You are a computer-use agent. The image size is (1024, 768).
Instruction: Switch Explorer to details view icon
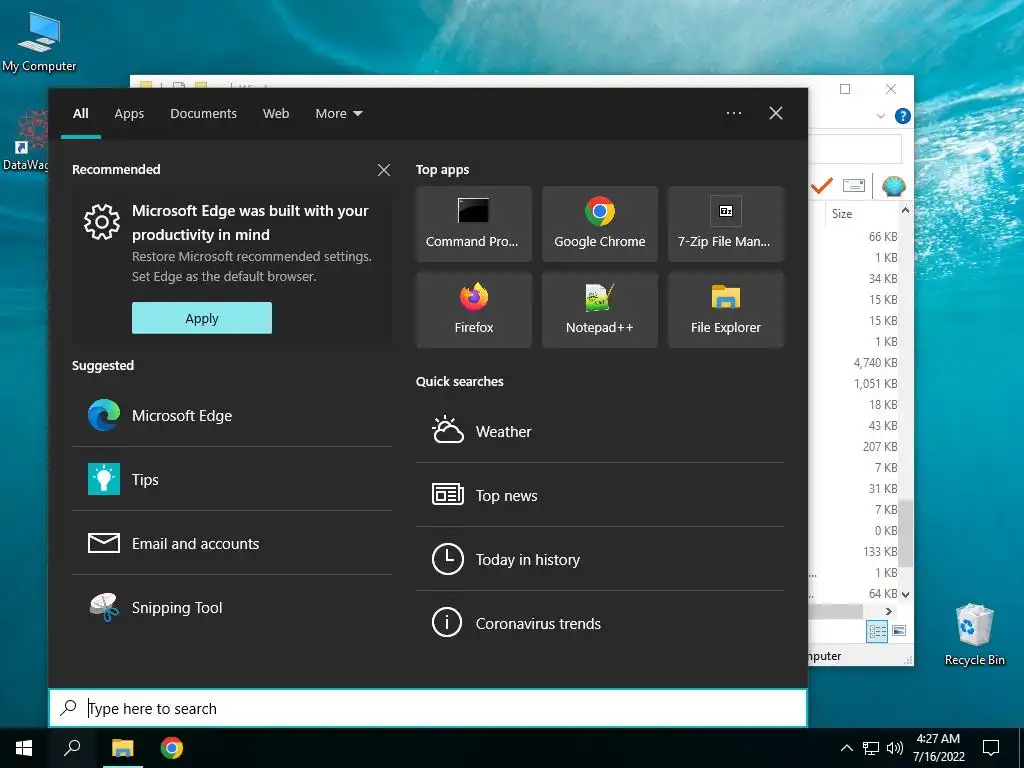(x=877, y=632)
